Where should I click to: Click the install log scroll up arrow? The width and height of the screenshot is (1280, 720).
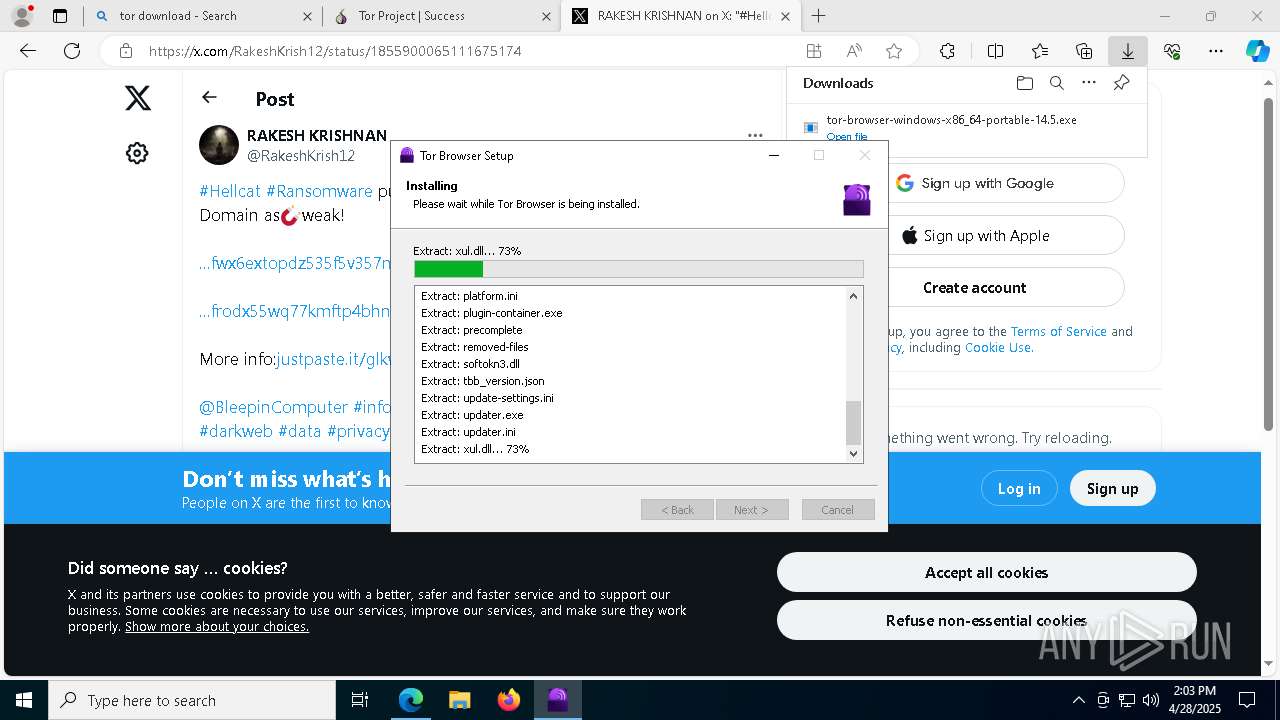click(853, 296)
